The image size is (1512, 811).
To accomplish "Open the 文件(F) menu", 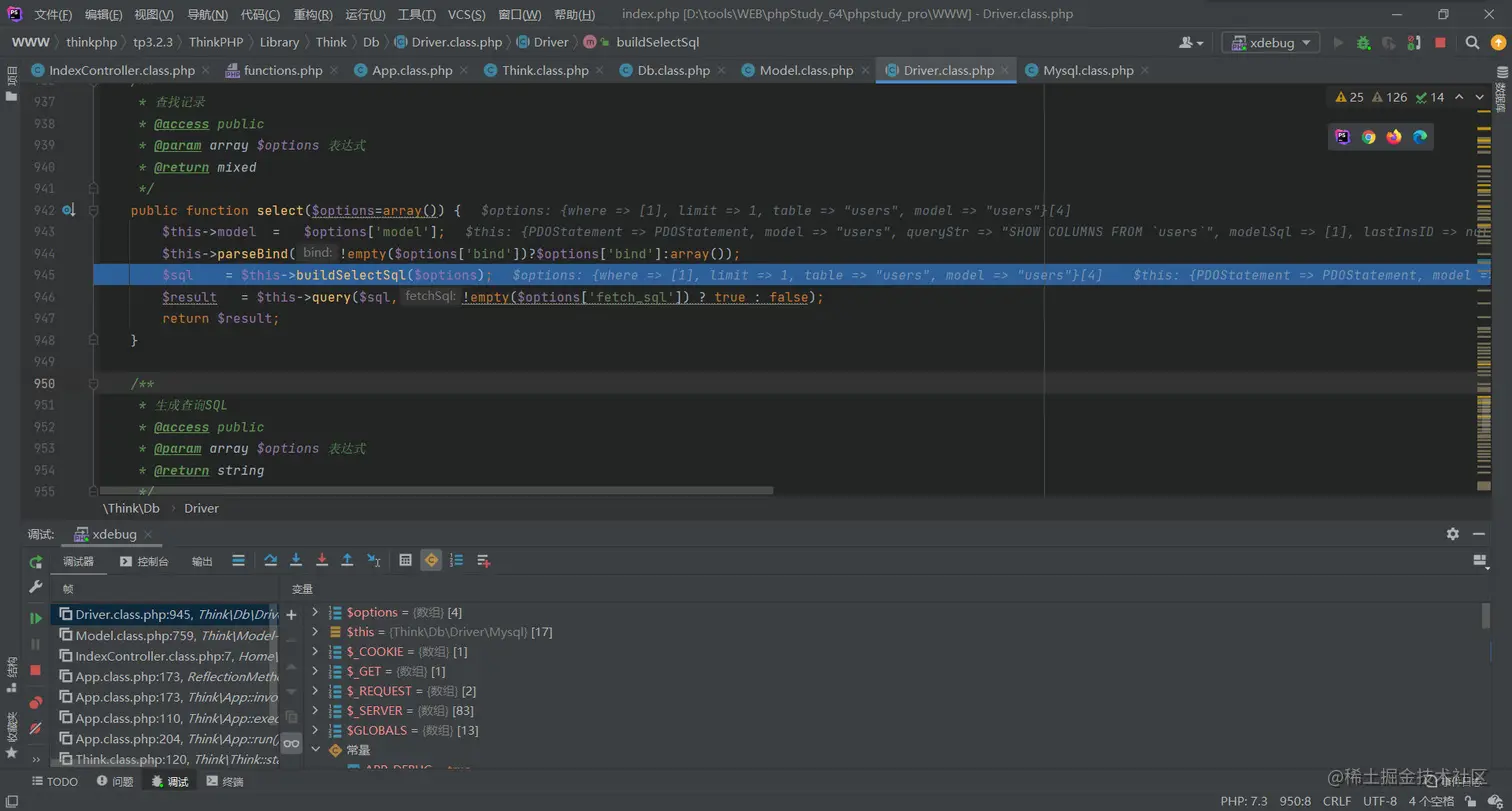I will (53, 15).
